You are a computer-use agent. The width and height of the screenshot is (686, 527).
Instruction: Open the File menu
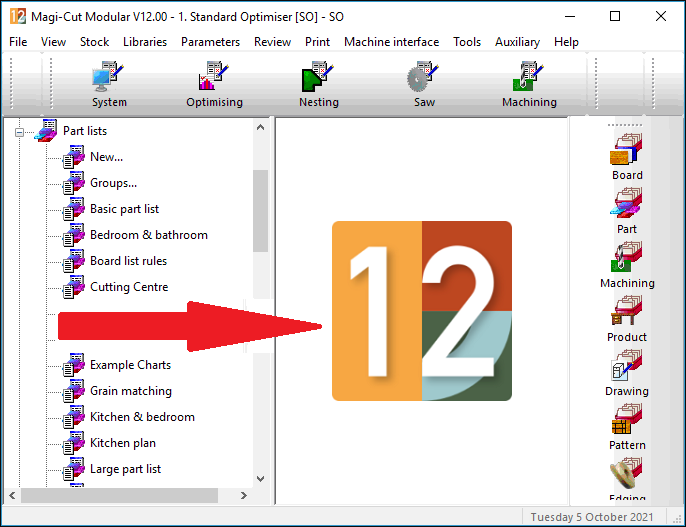[18, 42]
